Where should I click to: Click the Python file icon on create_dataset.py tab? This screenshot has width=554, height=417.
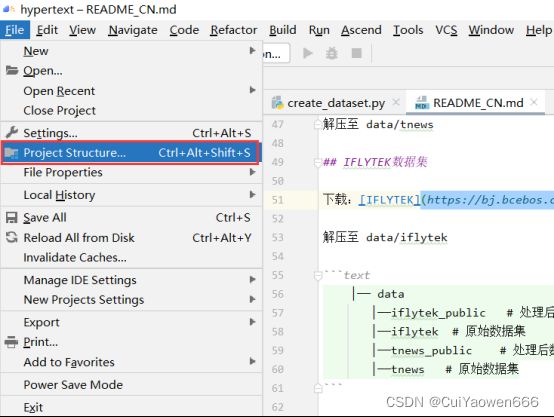coord(277,103)
